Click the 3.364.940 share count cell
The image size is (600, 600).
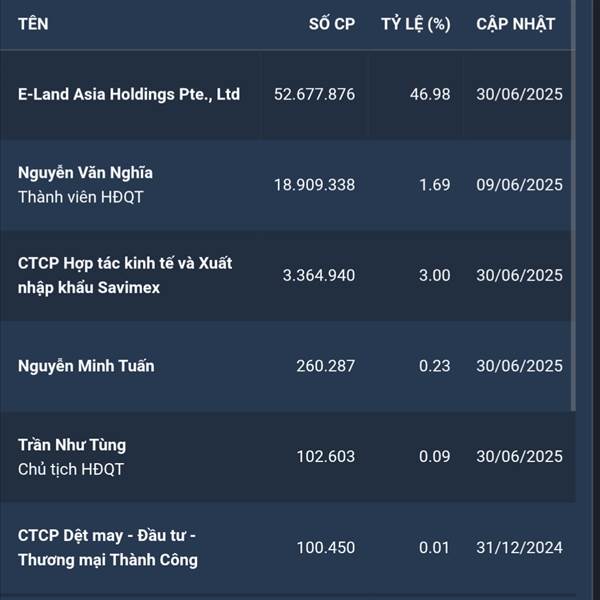[319, 276]
